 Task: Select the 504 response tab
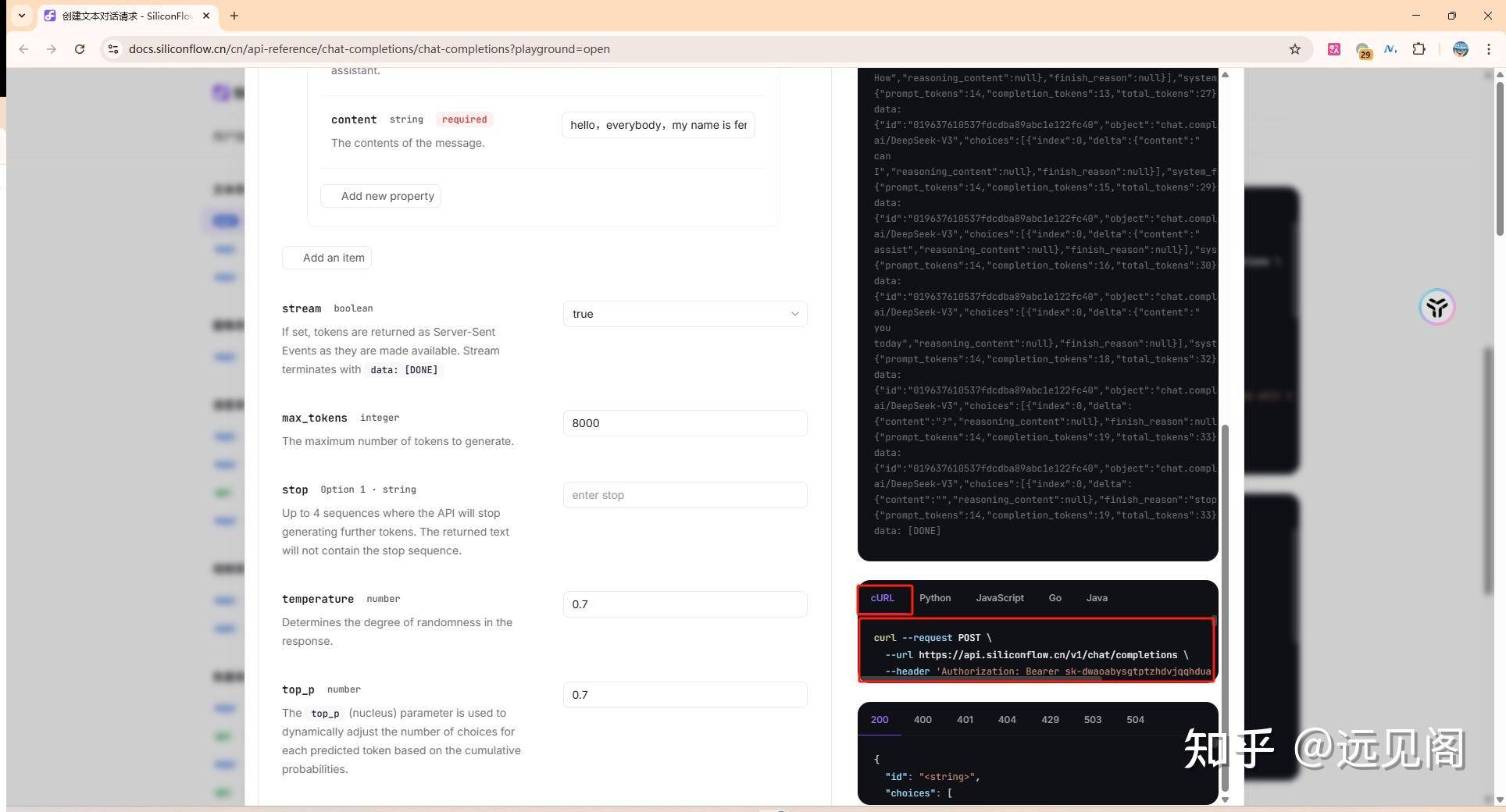point(1135,720)
